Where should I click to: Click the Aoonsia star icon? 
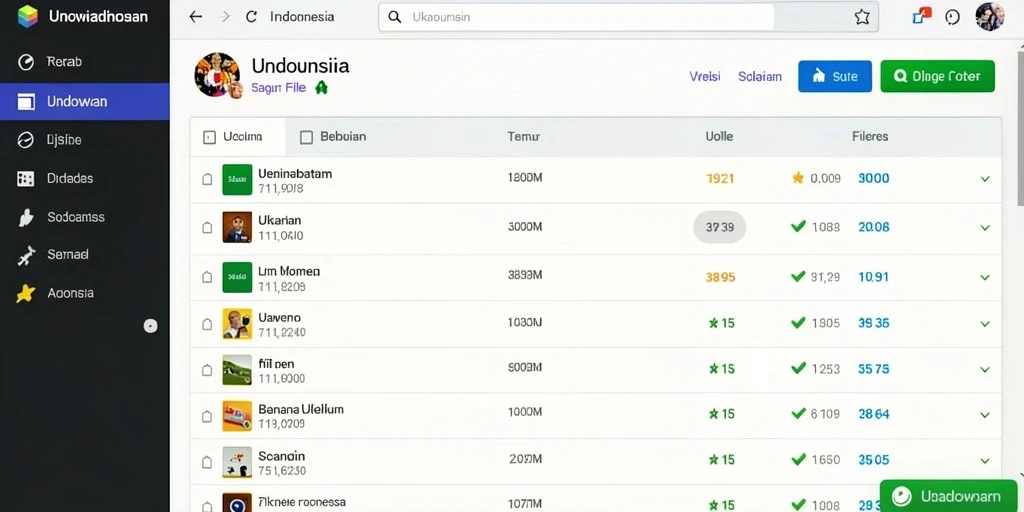coord(25,294)
